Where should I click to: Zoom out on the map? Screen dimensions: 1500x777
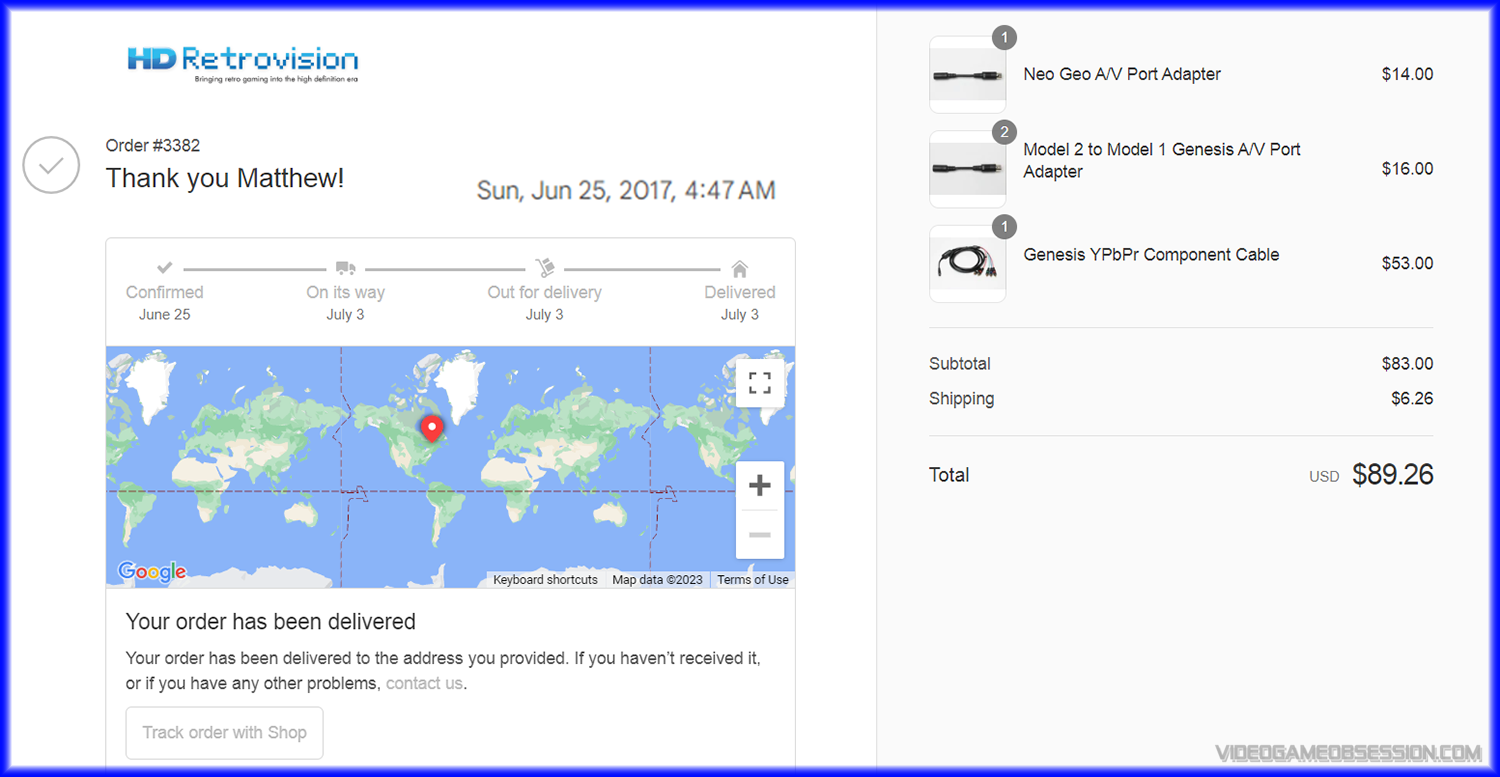pos(760,535)
